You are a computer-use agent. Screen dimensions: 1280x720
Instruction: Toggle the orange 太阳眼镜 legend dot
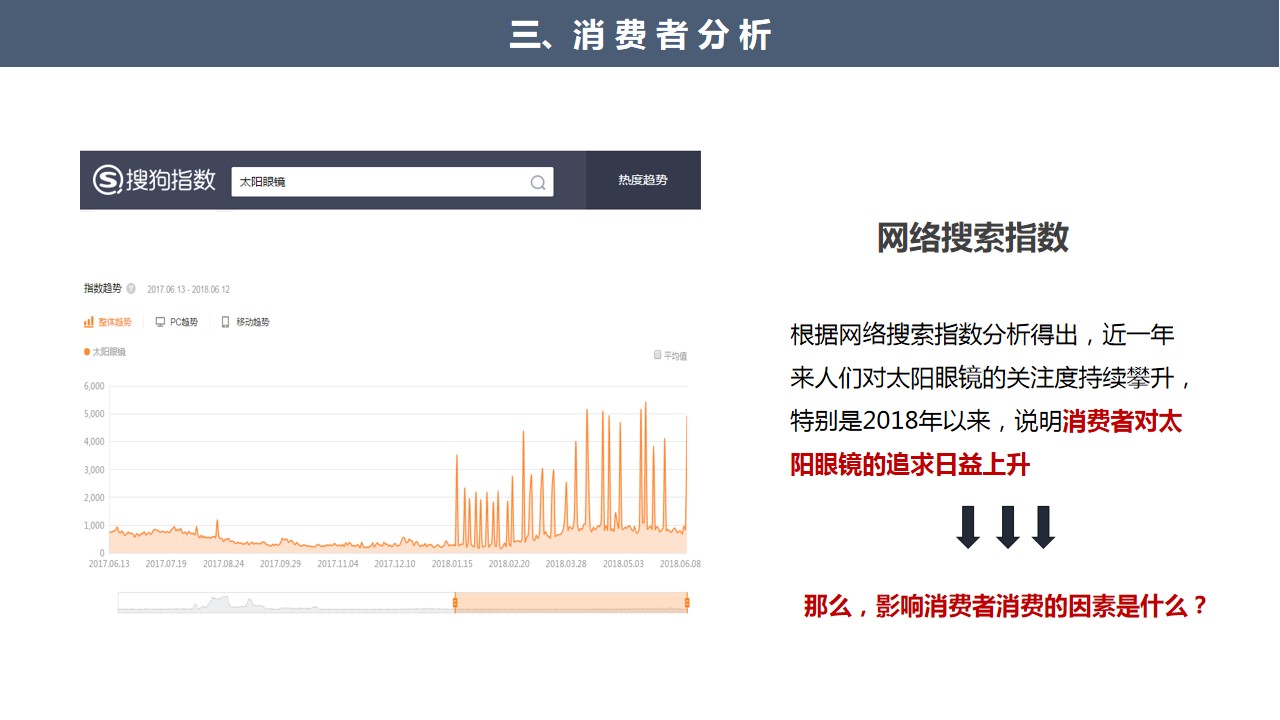(87, 352)
